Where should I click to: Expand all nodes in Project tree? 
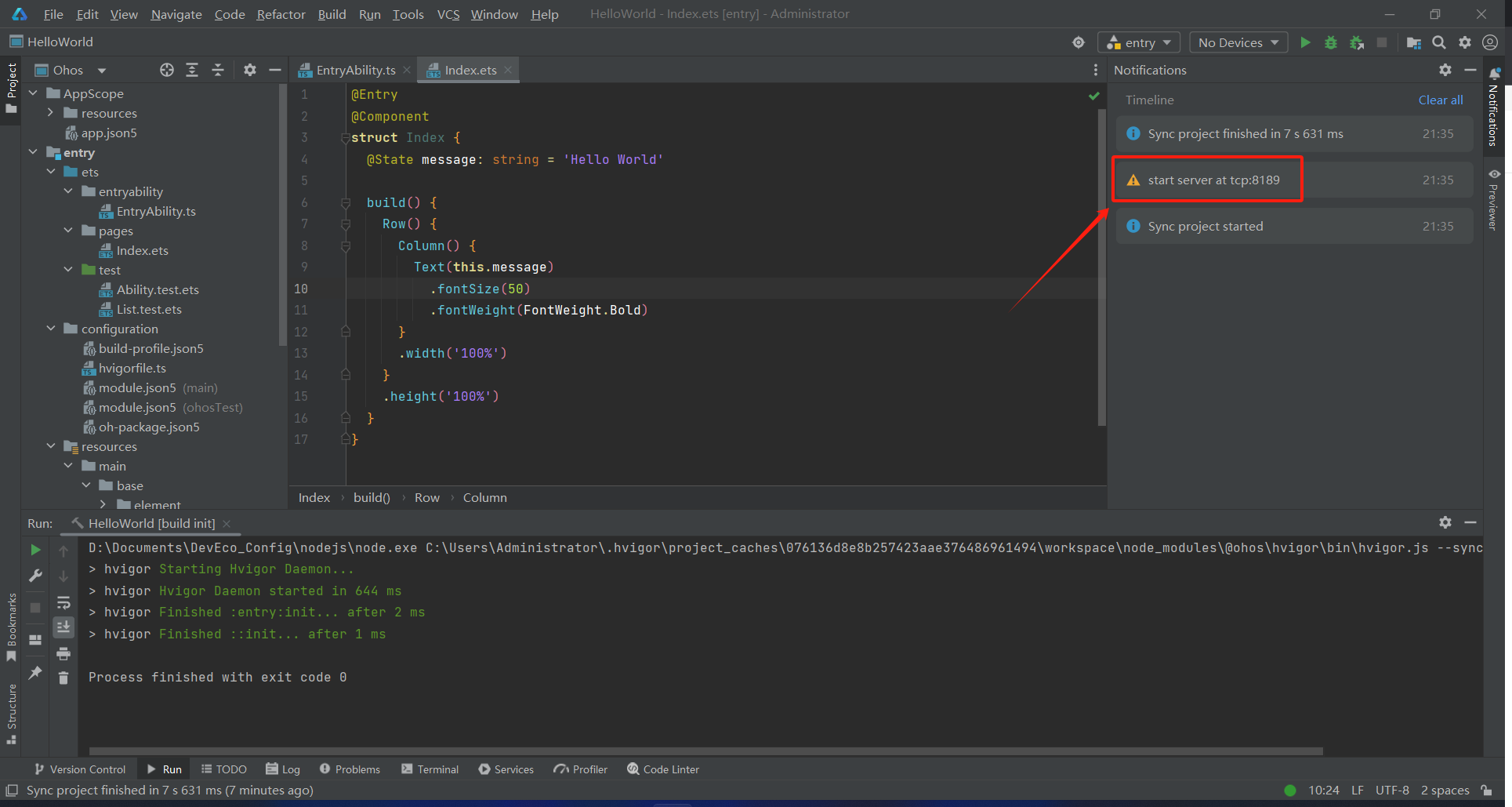click(x=192, y=70)
